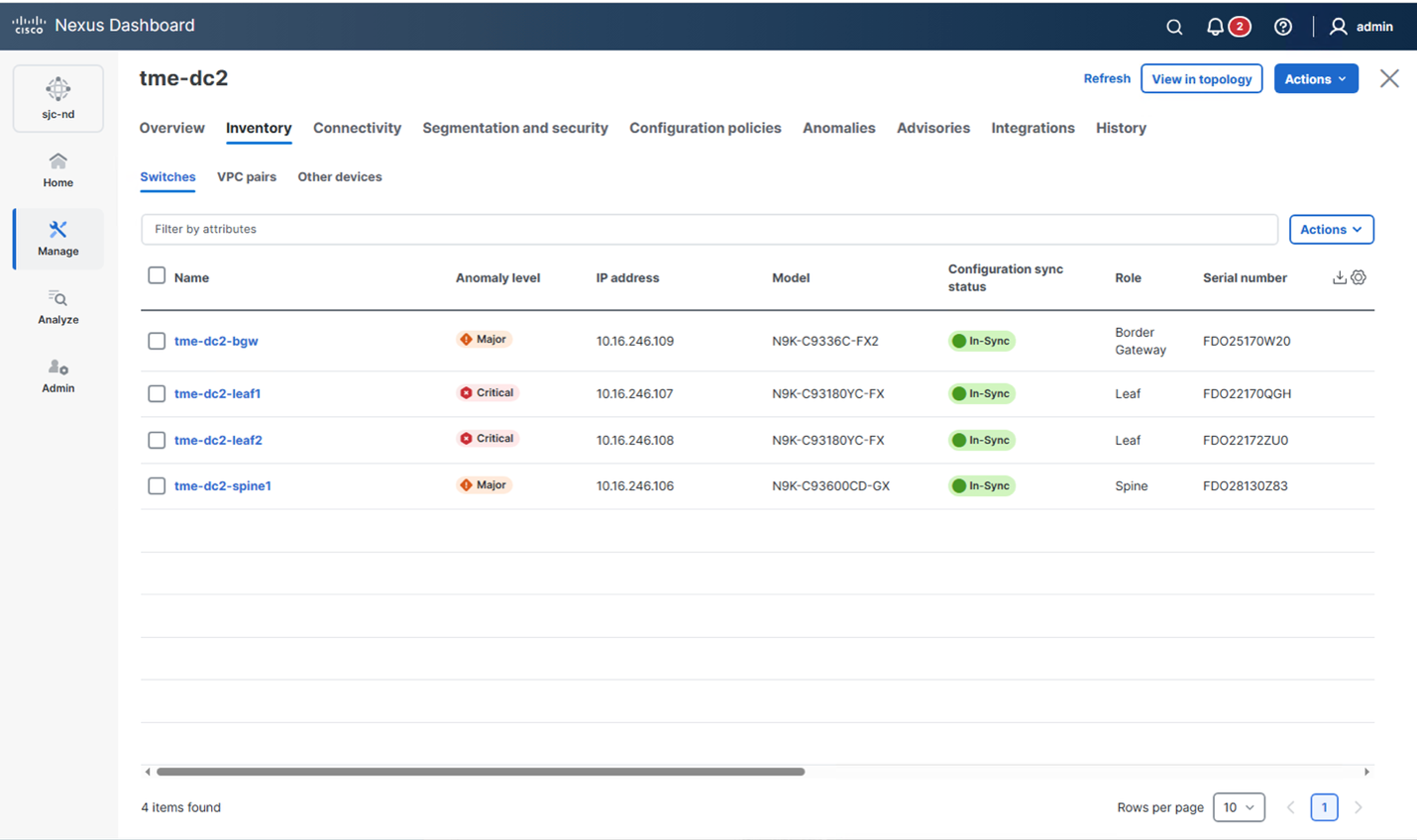Open table column settings gear icon

(1359, 277)
